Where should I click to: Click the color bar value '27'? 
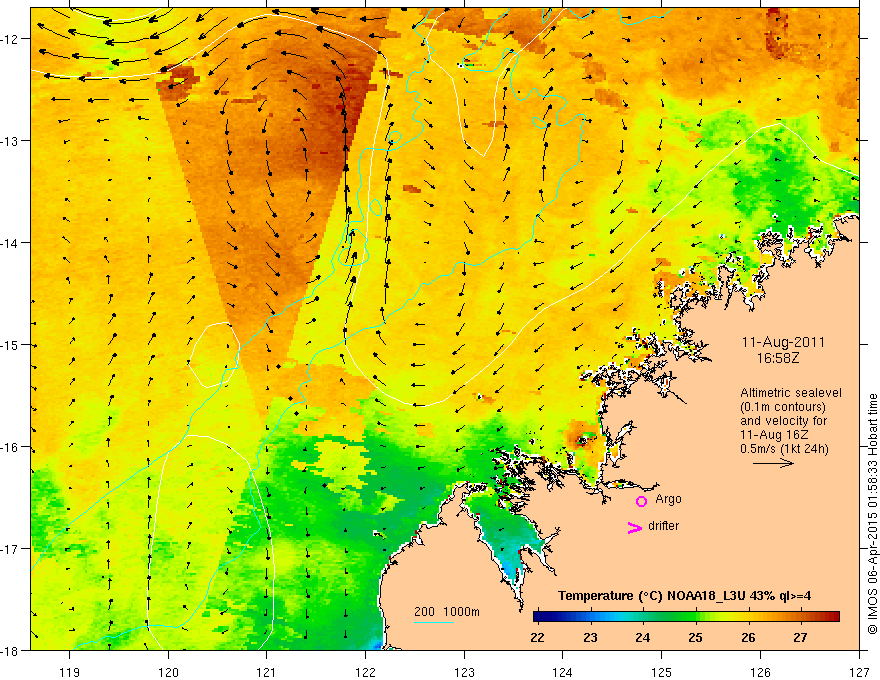[800, 638]
